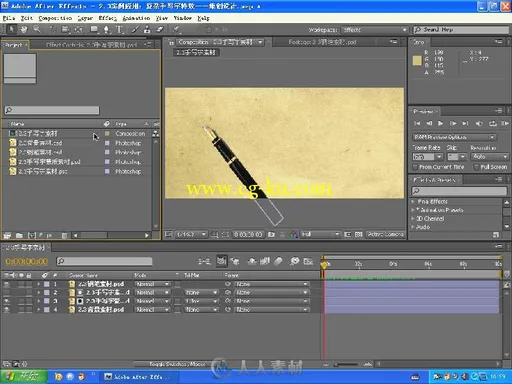Screen dimensions: 512x384
Task: Open Parent dropdown for layer 4
Action: point(272,309)
